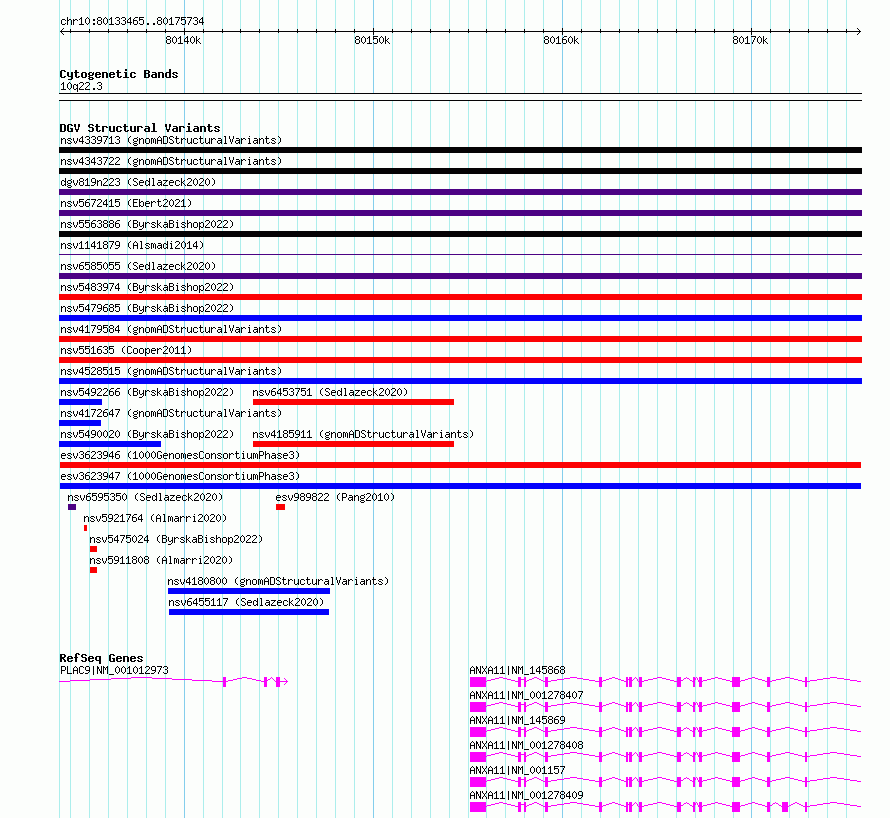890x818 pixels.
Task: Click nsv551635 Cooper2011 label
Action: pyautogui.click(x=126, y=350)
